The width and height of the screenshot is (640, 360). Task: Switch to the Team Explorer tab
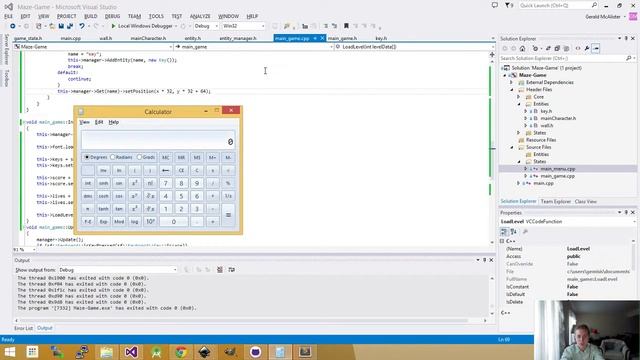[x=556, y=201]
